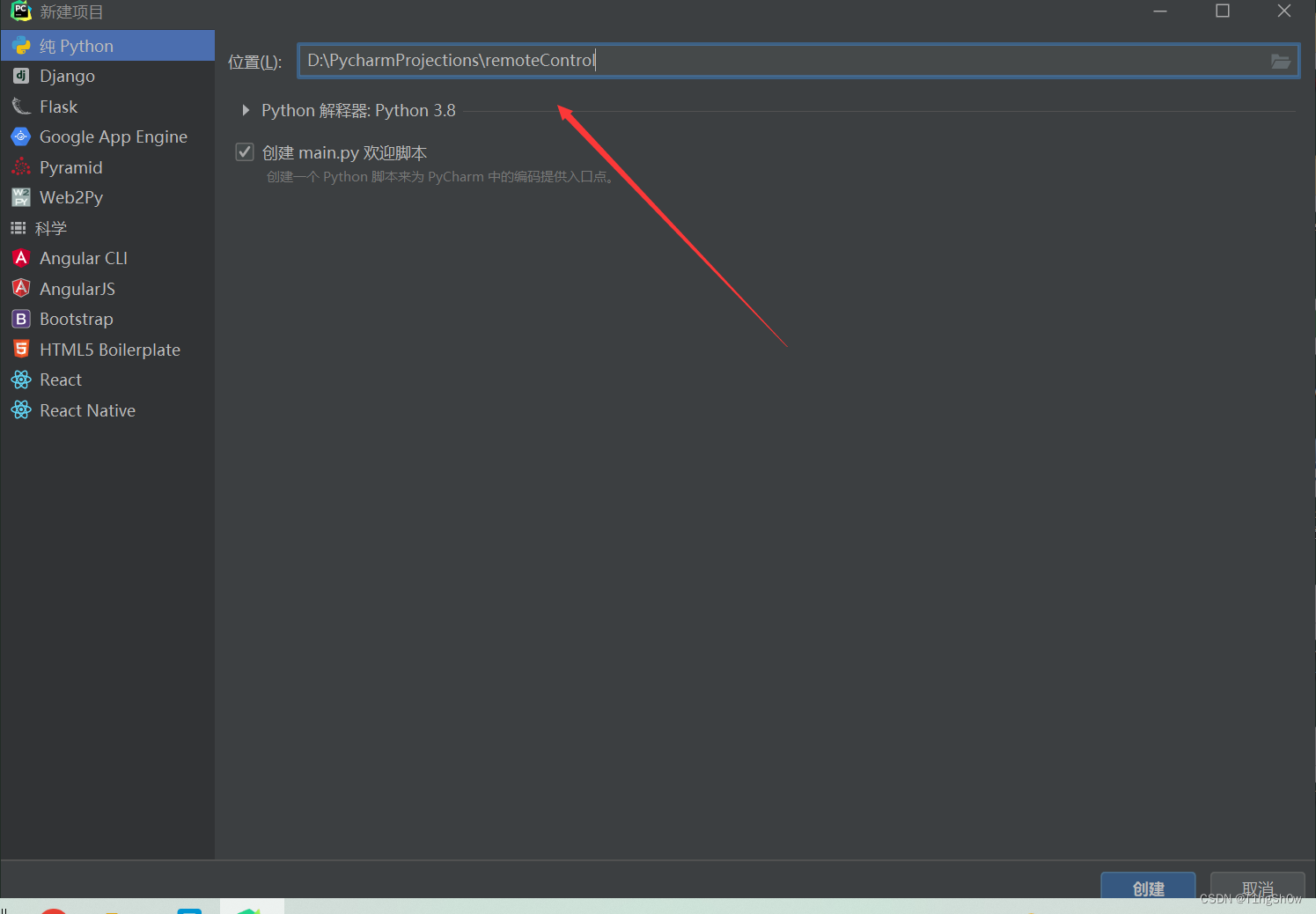Click the 创建 button

[1148, 886]
